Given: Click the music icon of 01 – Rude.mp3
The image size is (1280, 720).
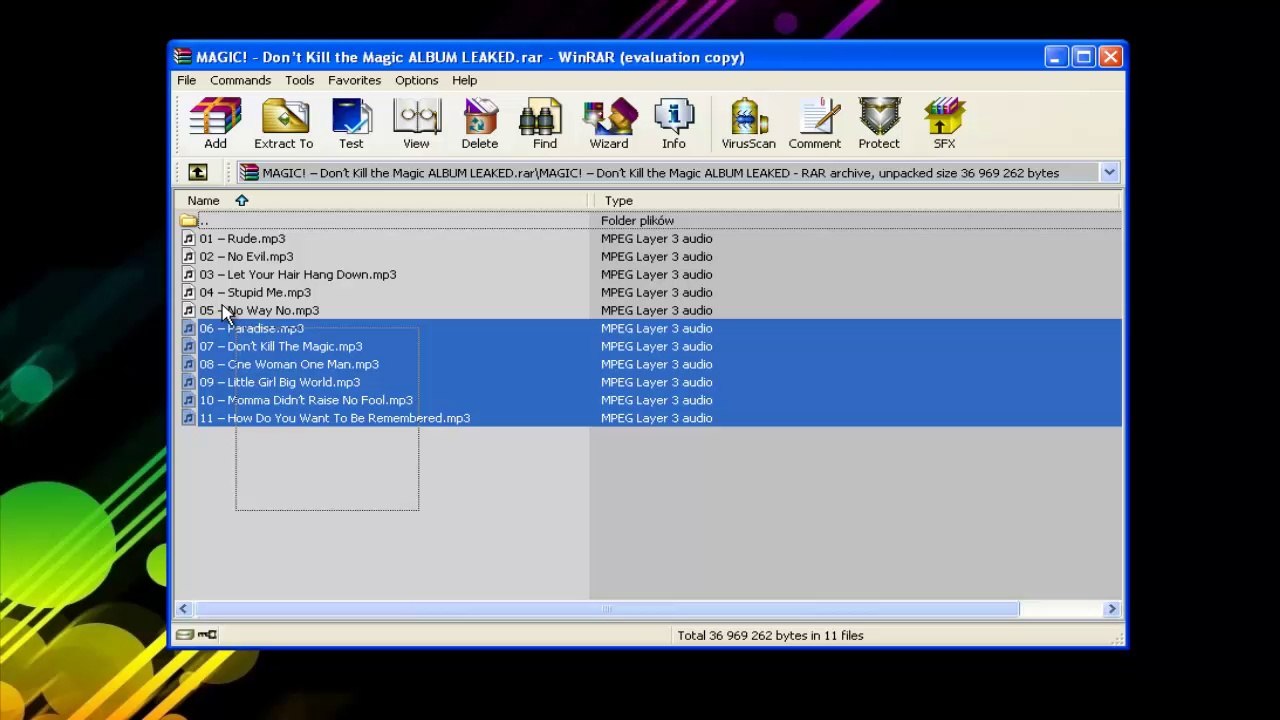Looking at the screenshot, I should (x=189, y=239).
